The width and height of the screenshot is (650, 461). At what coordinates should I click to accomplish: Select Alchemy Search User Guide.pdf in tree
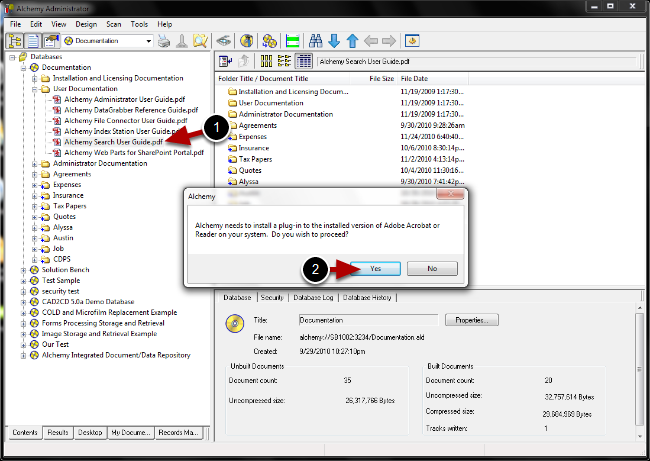(113, 142)
